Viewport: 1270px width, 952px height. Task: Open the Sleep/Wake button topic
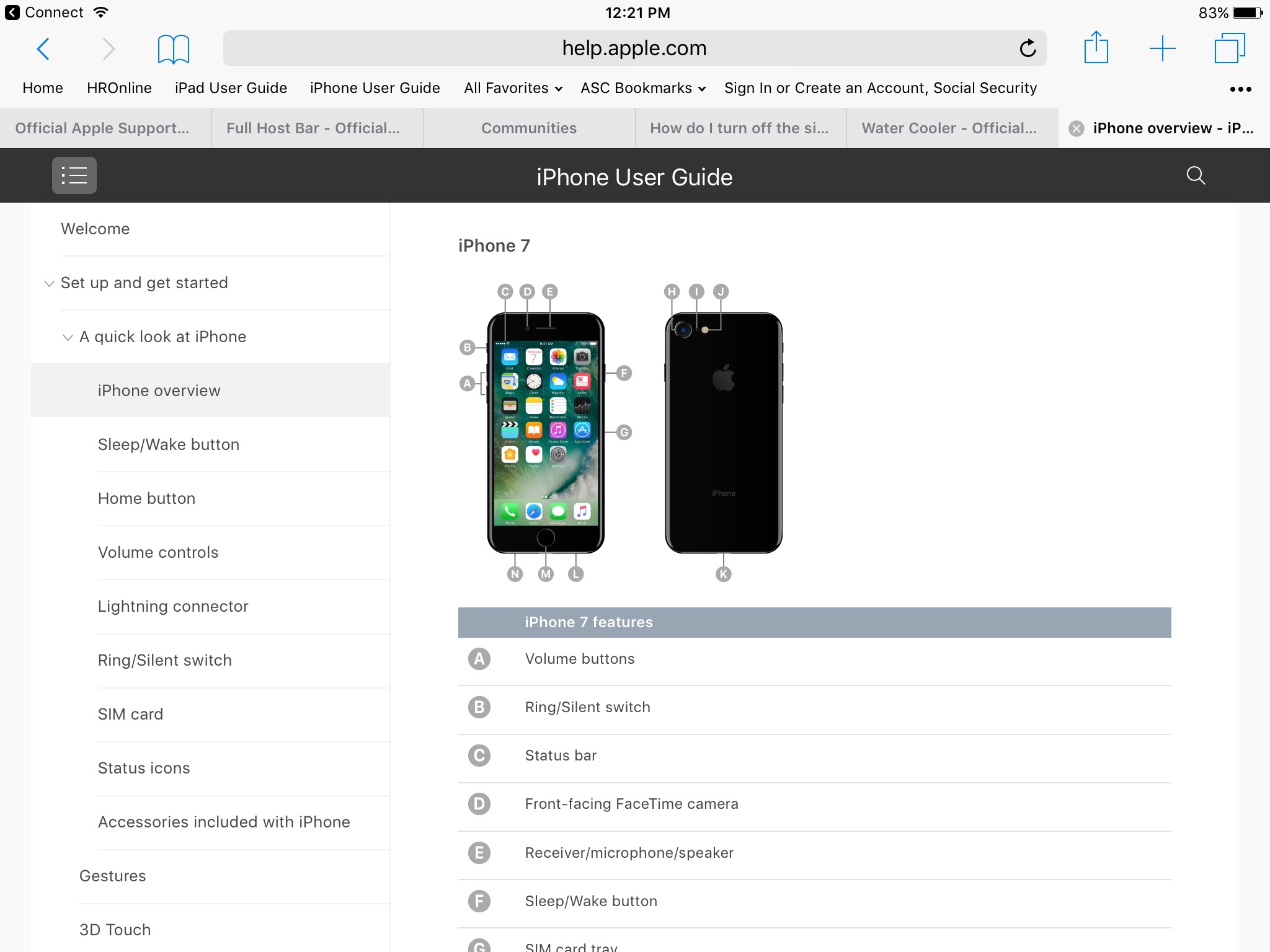click(169, 444)
